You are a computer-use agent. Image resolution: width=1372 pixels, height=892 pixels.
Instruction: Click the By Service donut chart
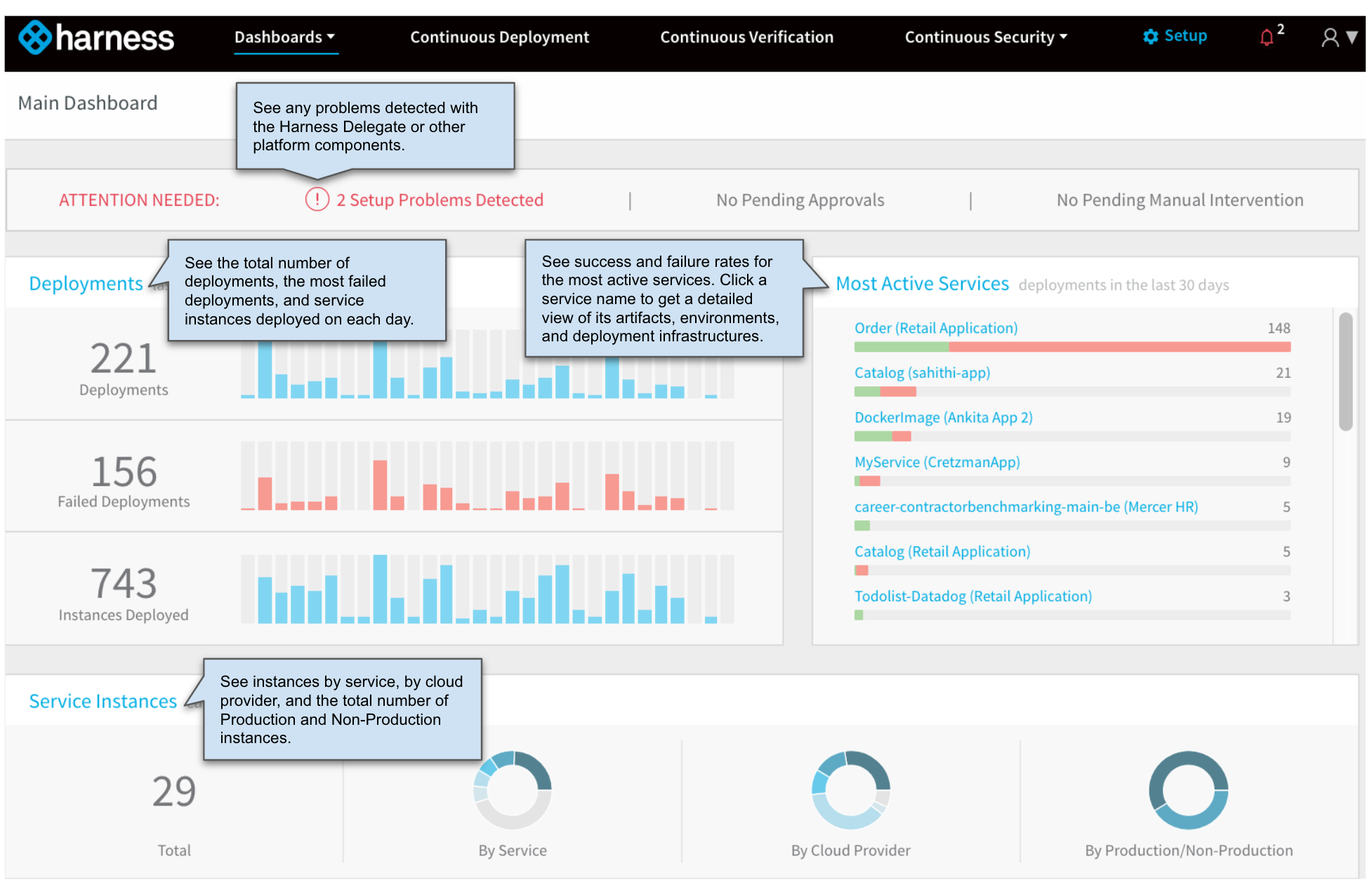(x=513, y=790)
